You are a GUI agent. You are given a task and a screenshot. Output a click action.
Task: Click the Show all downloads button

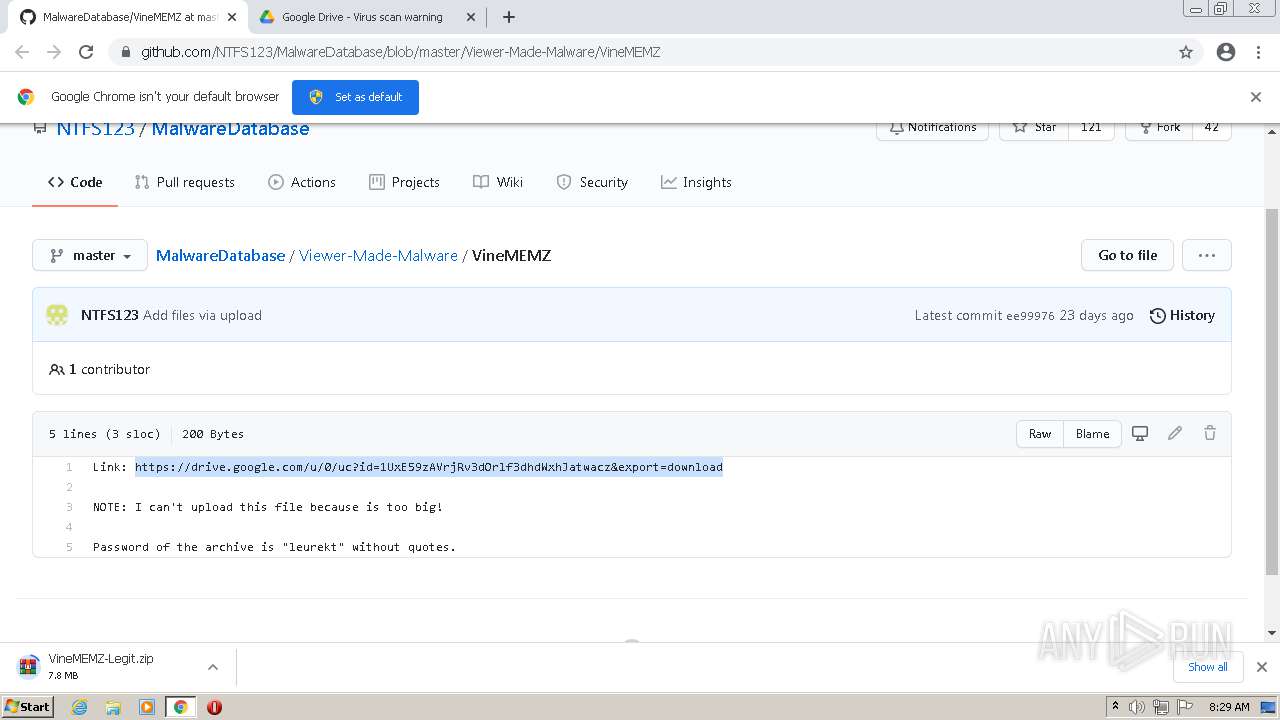pyautogui.click(x=1207, y=667)
